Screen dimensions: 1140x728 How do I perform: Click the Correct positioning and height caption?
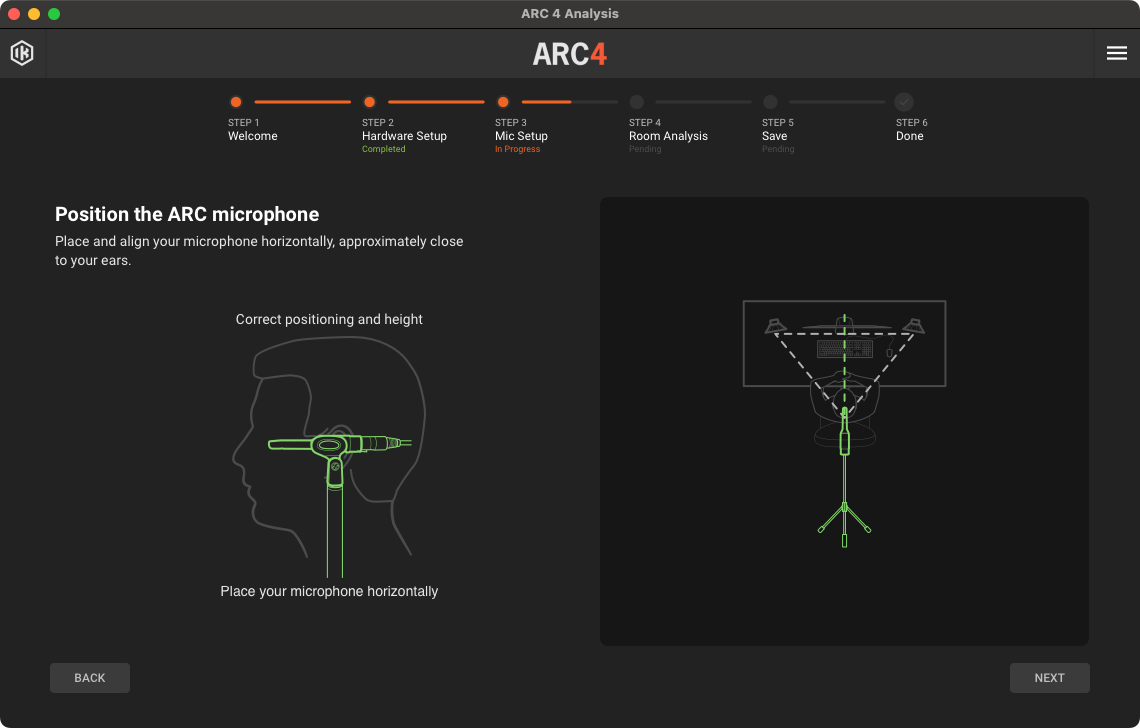(x=329, y=319)
